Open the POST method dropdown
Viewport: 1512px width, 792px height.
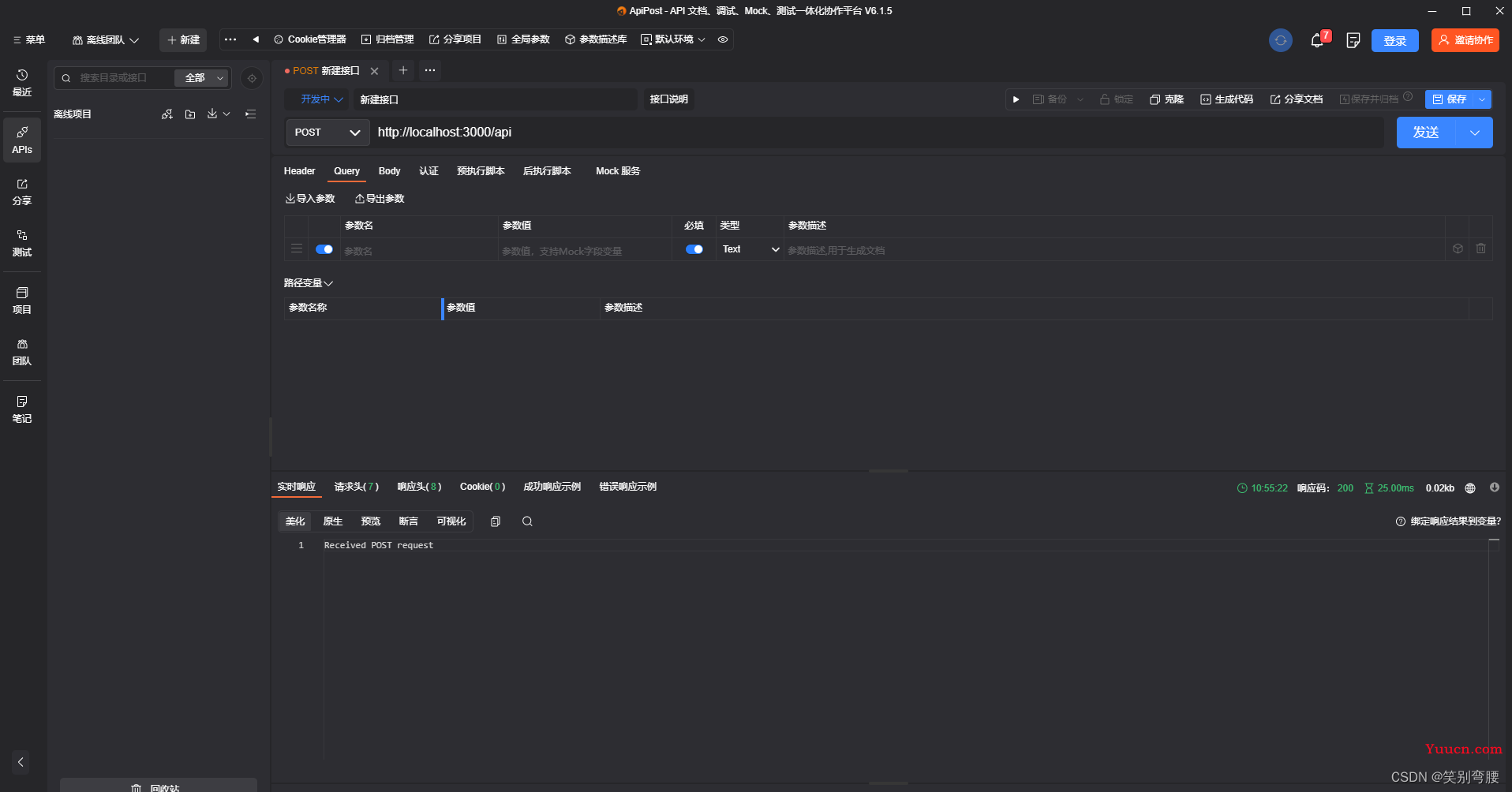pyautogui.click(x=327, y=133)
